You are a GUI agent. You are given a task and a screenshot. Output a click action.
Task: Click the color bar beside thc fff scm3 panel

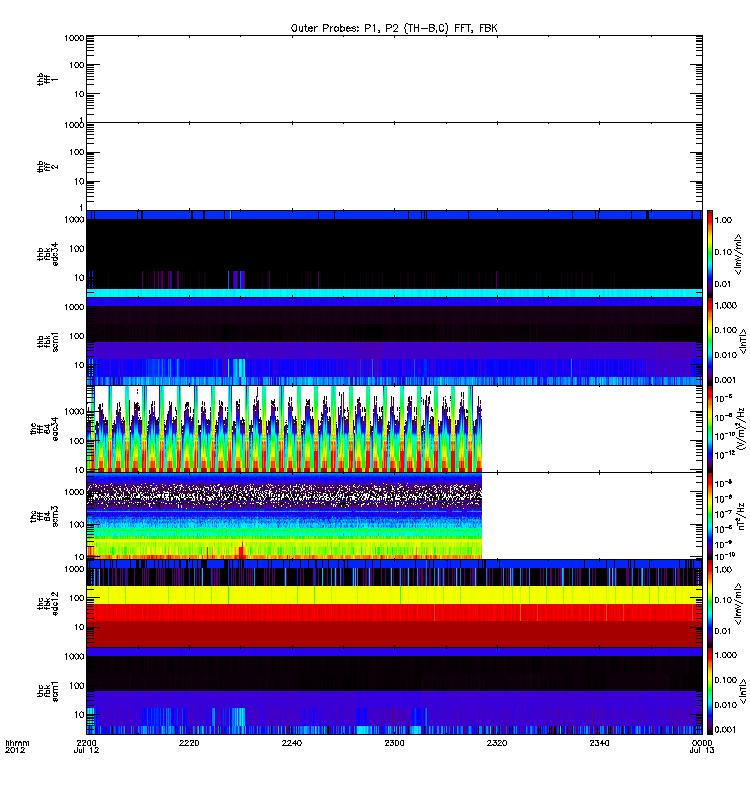click(710, 516)
